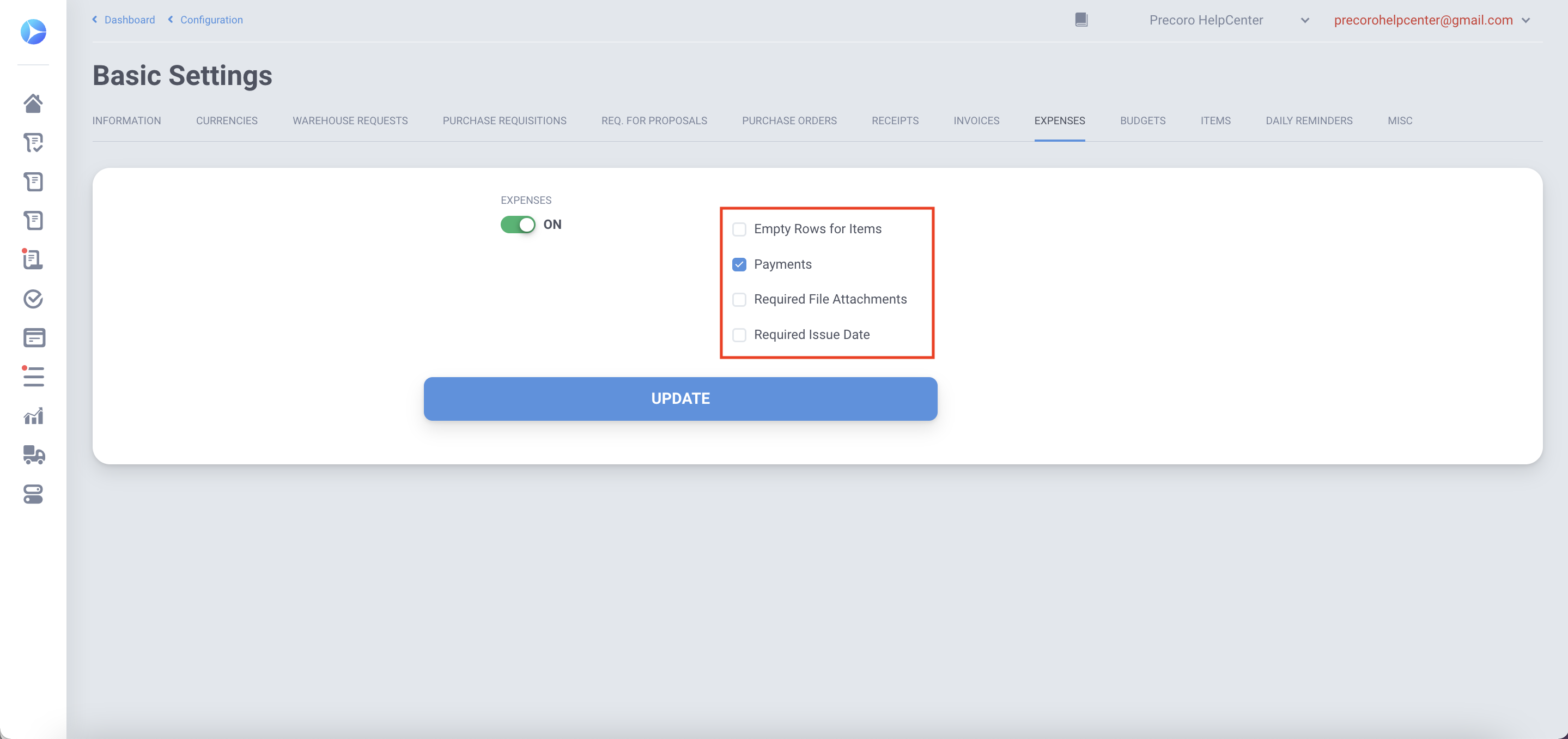The image size is (1568, 739).
Task: Open the list icon with red dot
Action: coord(33,376)
